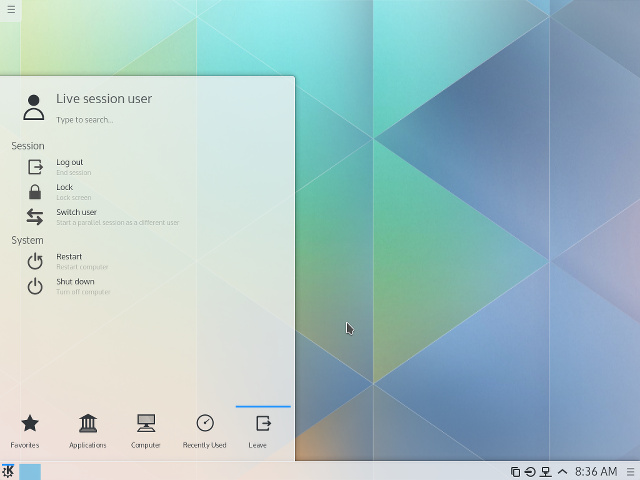Screen dimensions: 640x480
Task: Click the Live session user avatar
Action: [34, 107]
